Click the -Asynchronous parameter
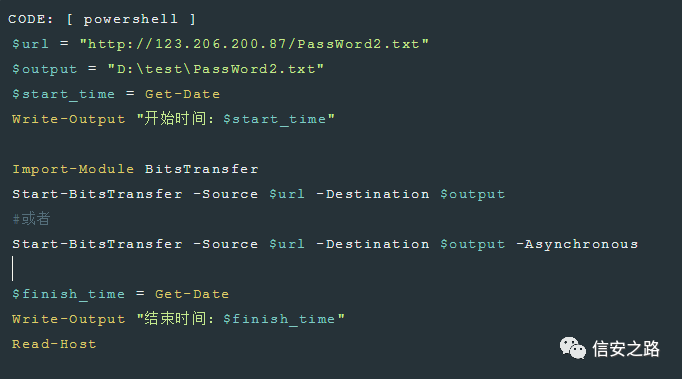 tap(577, 244)
